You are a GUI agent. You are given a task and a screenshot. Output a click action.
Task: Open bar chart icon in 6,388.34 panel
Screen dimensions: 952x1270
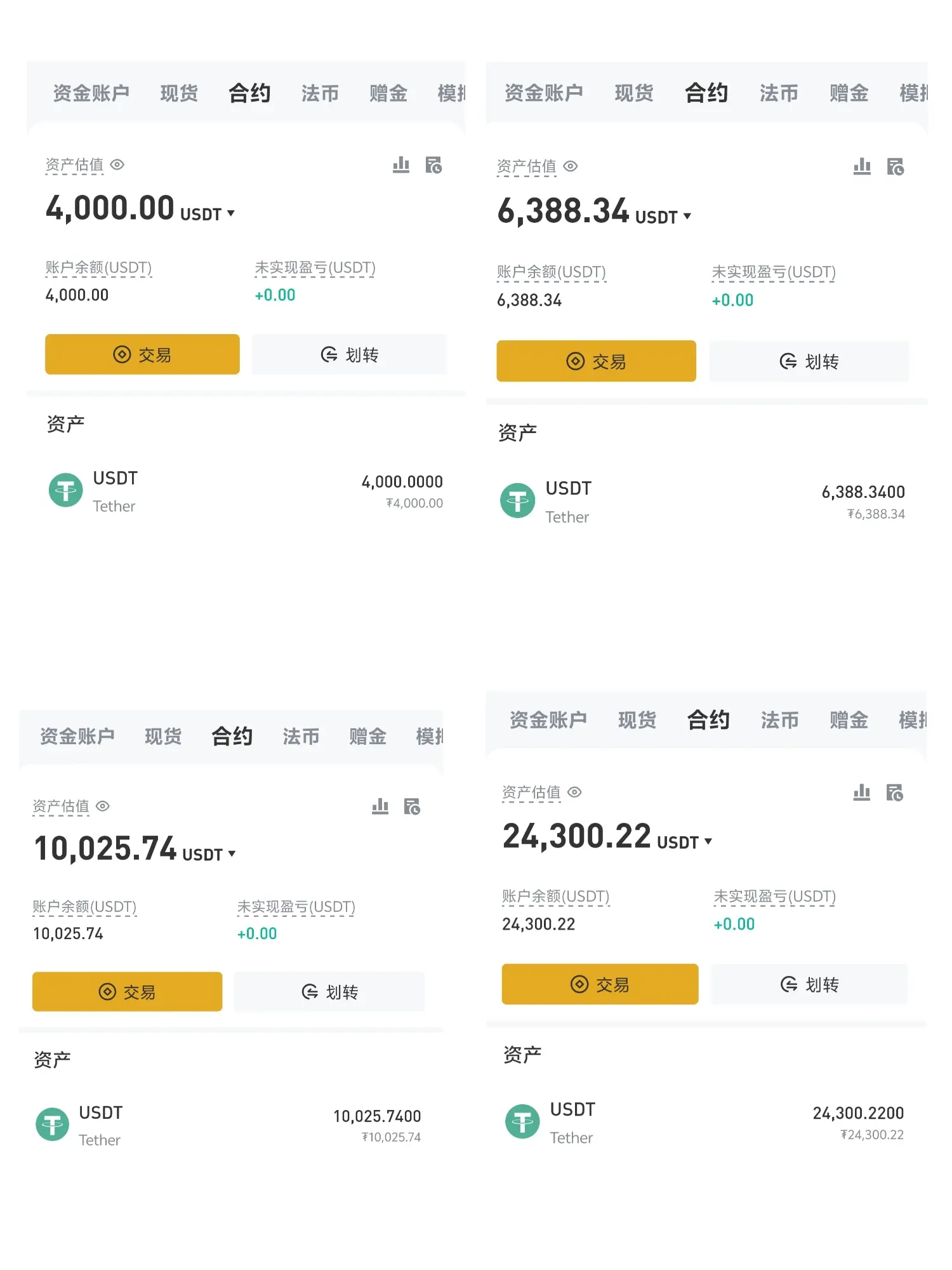pos(862,167)
